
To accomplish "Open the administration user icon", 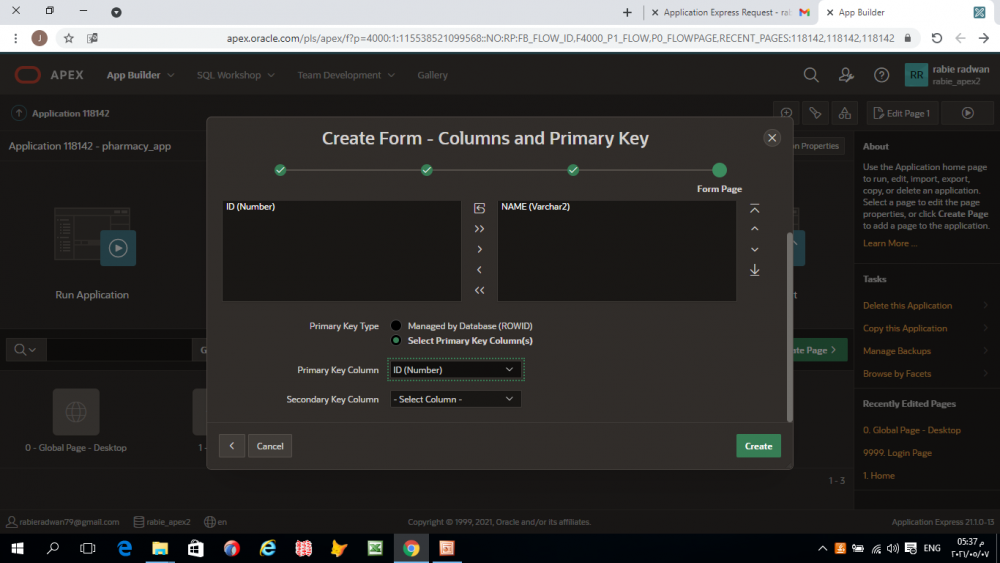I will point(846,75).
